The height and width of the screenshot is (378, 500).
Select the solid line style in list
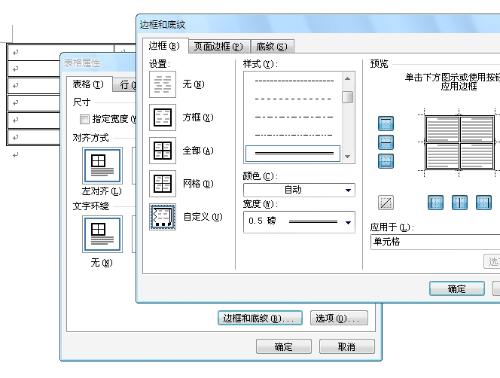tap(293, 153)
